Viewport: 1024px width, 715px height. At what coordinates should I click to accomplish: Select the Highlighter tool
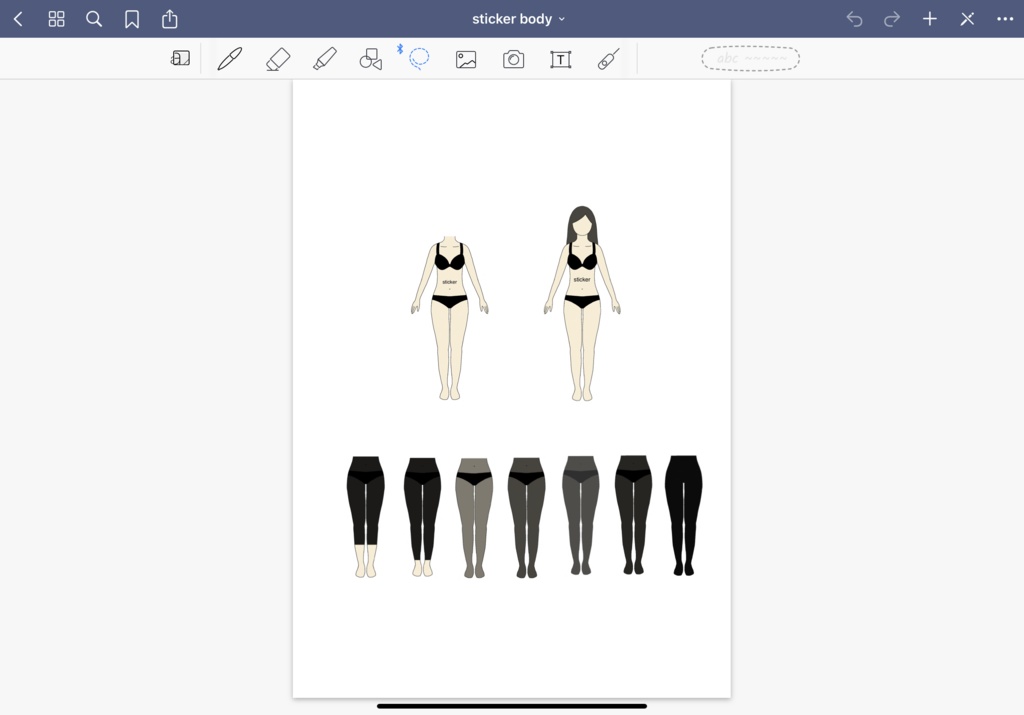click(325, 59)
